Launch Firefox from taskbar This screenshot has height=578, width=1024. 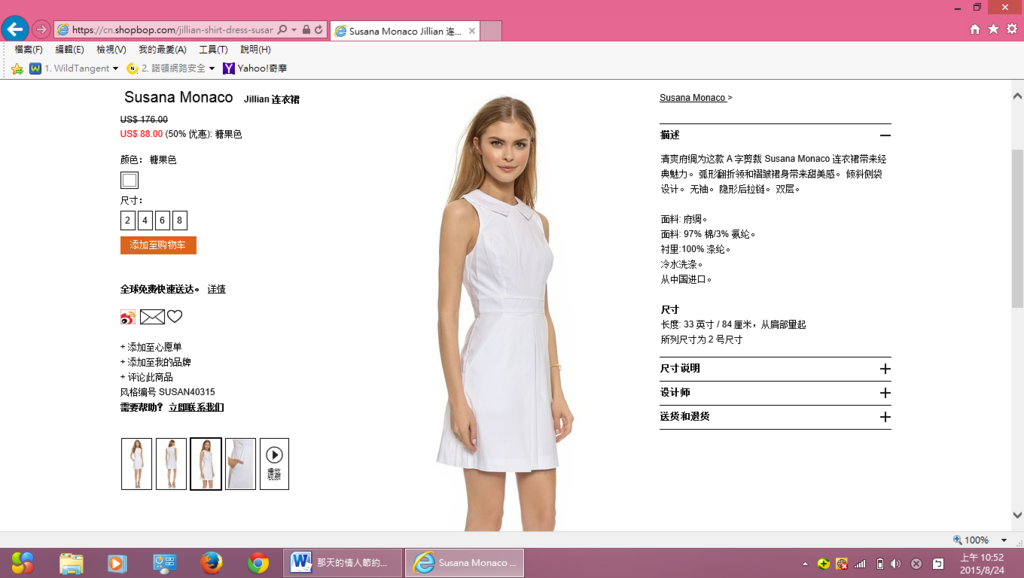coord(211,562)
